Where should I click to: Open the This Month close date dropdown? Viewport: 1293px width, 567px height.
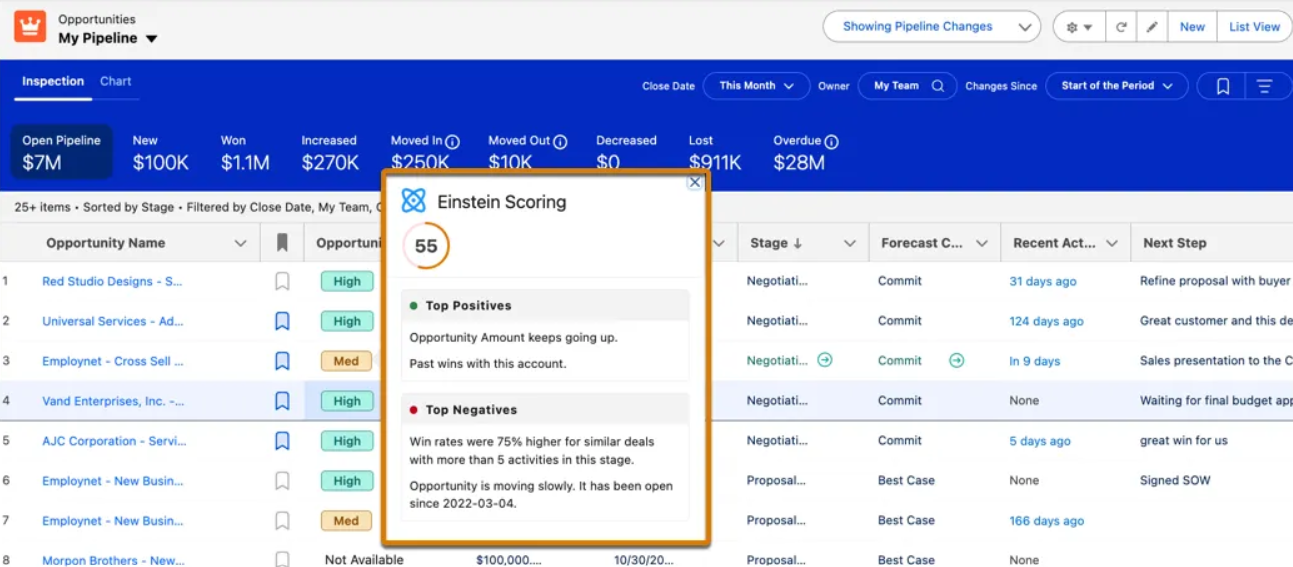click(x=756, y=86)
